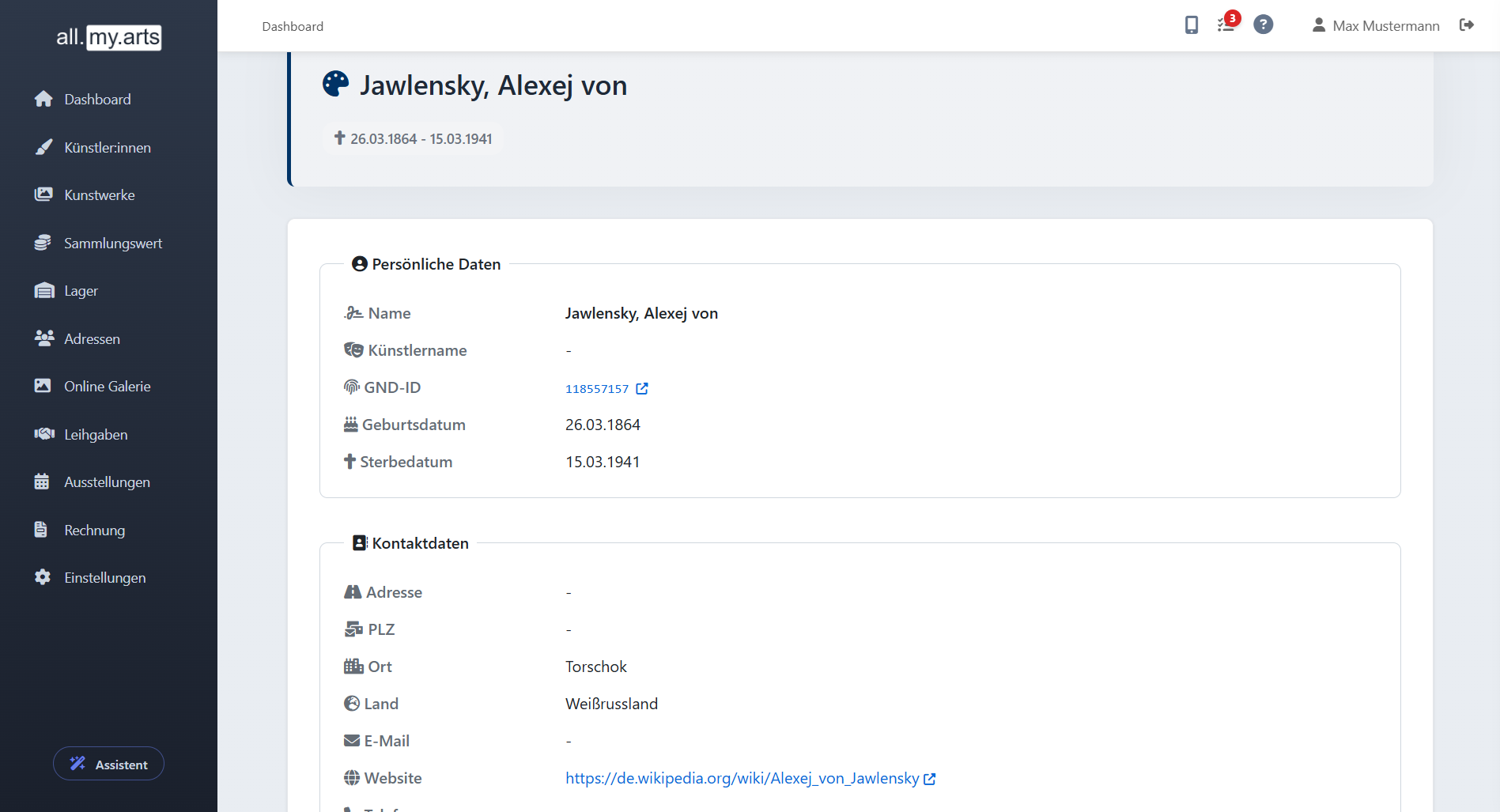Image resolution: width=1500 pixels, height=812 pixels.
Task: Click the road icon beside Adresse
Action: [353, 592]
